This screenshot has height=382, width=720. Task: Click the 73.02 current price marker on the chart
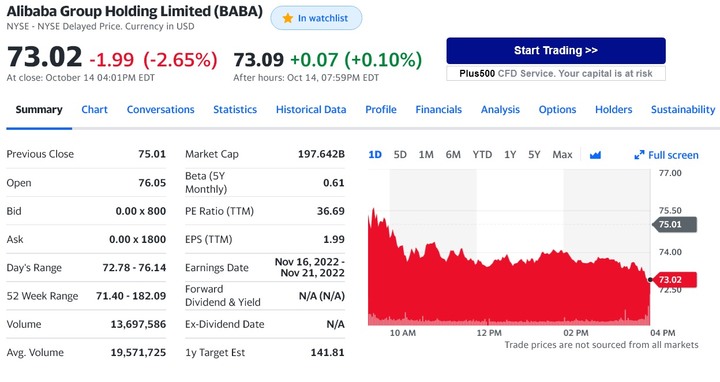point(673,280)
